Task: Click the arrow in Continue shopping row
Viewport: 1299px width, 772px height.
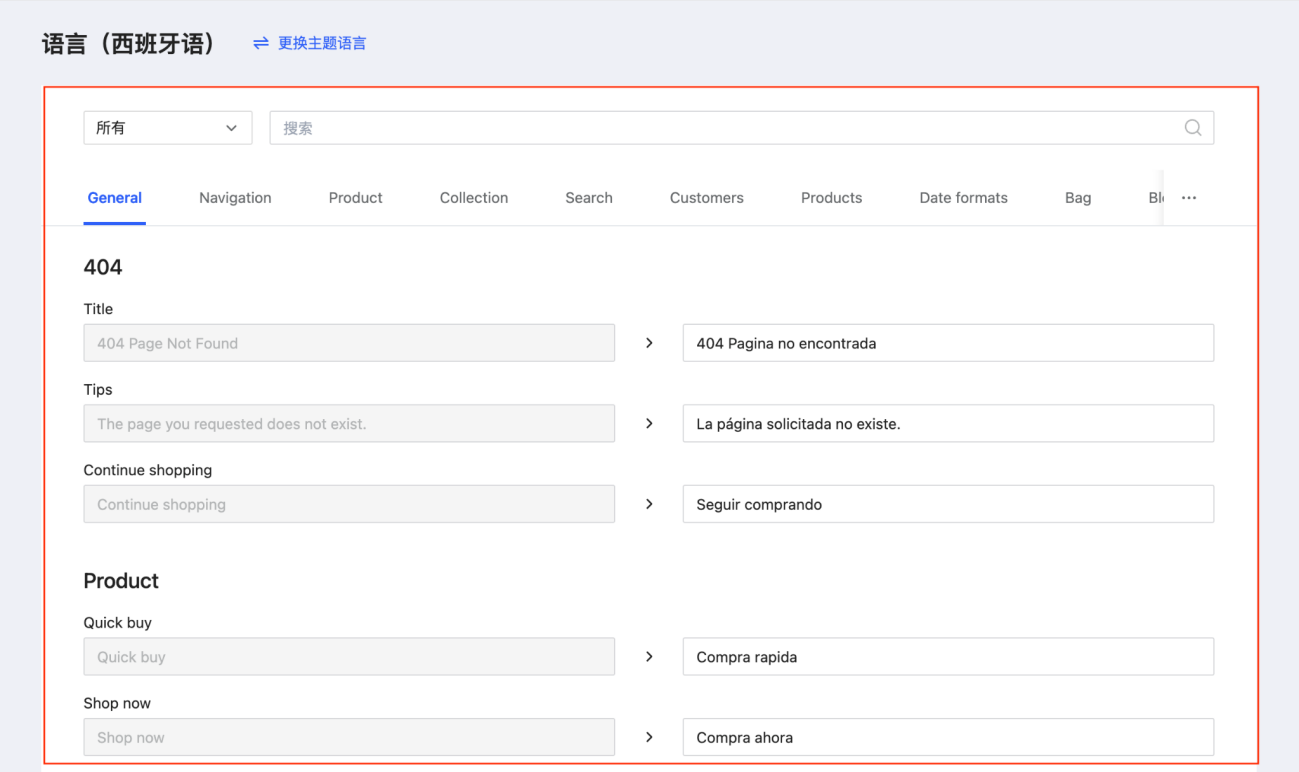Action: tap(649, 504)
